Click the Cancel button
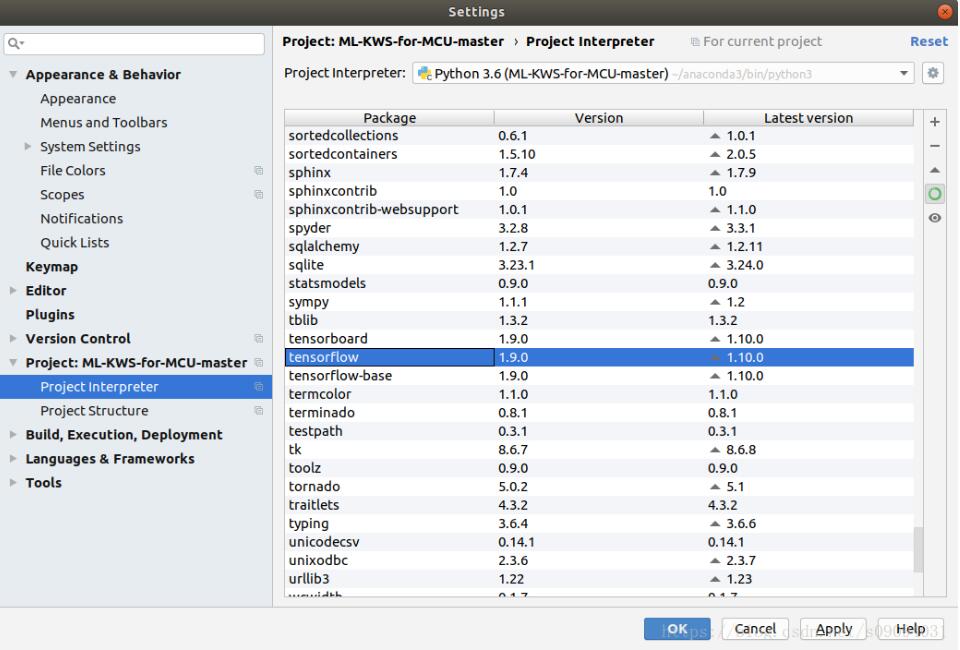Image resolution: width=960 pixels, height=650 pixels. (x=755, y=629)
